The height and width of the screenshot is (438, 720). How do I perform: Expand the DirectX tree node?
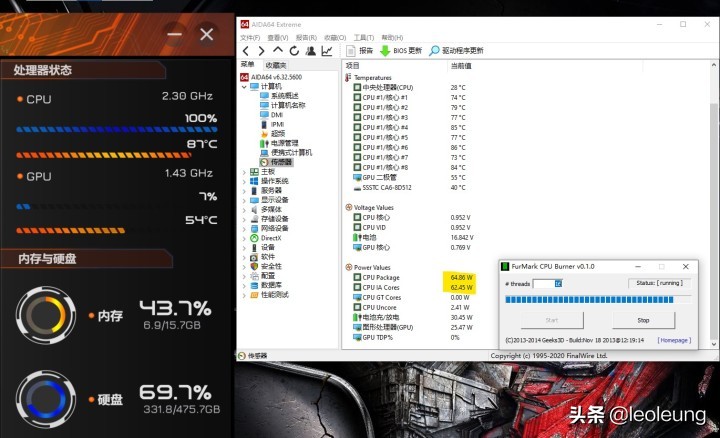tap(244, 238)
